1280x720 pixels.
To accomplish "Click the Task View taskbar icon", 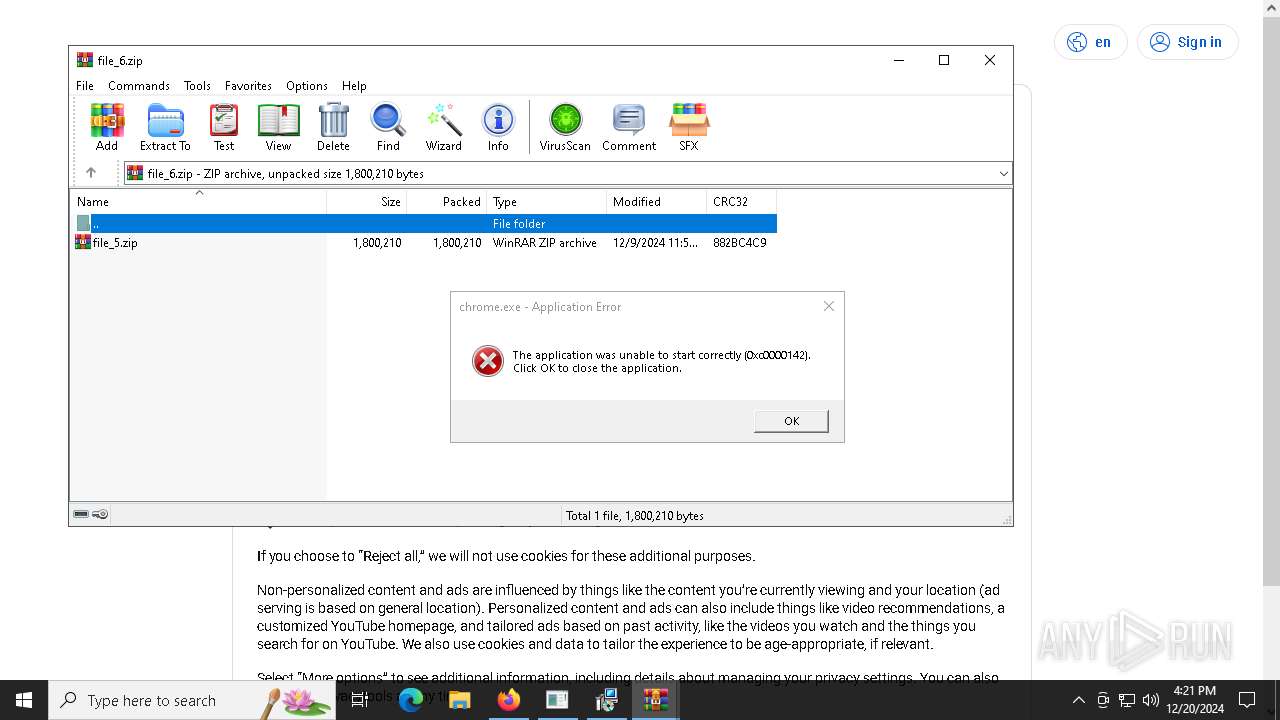I will [x=360, y=700].
